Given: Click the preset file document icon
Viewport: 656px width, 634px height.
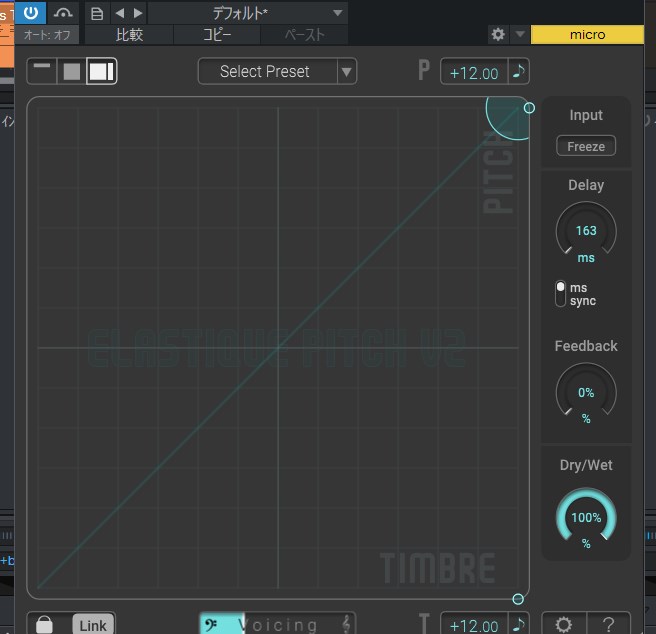Looking at the screenshot, I should (97, 13).
